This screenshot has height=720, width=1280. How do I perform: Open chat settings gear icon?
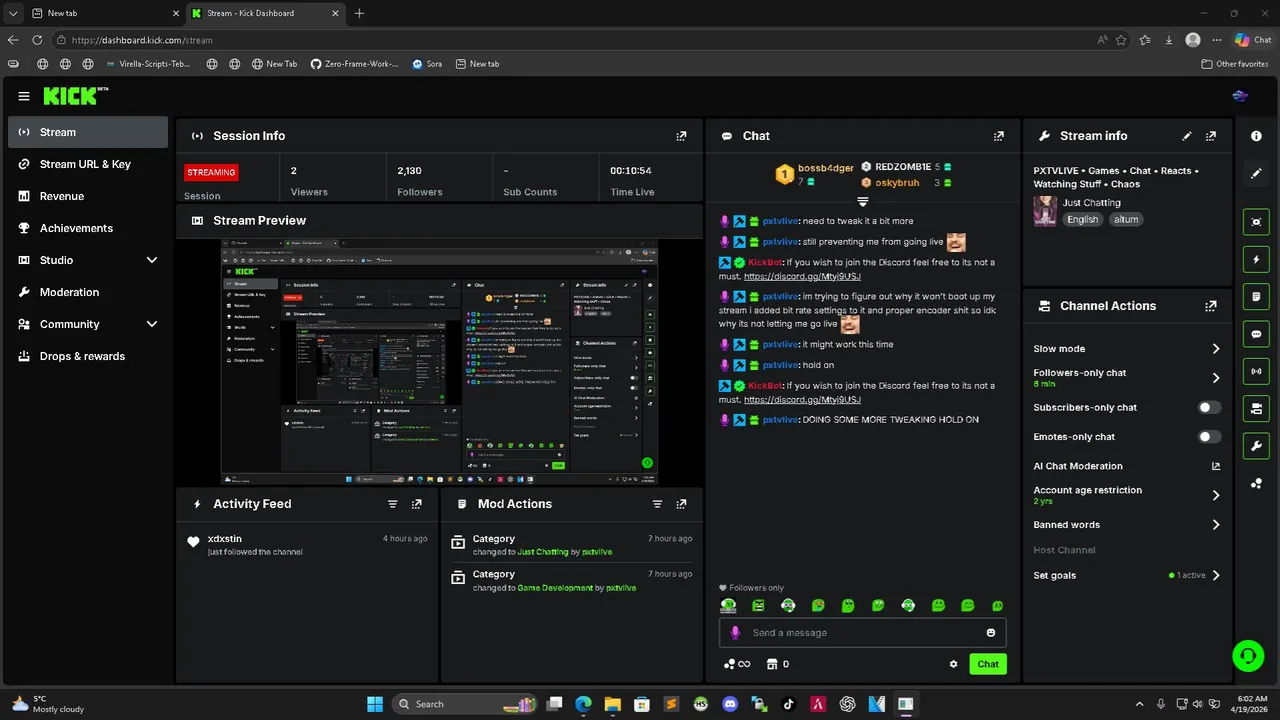pyautogui.click(x=953, y=664)
